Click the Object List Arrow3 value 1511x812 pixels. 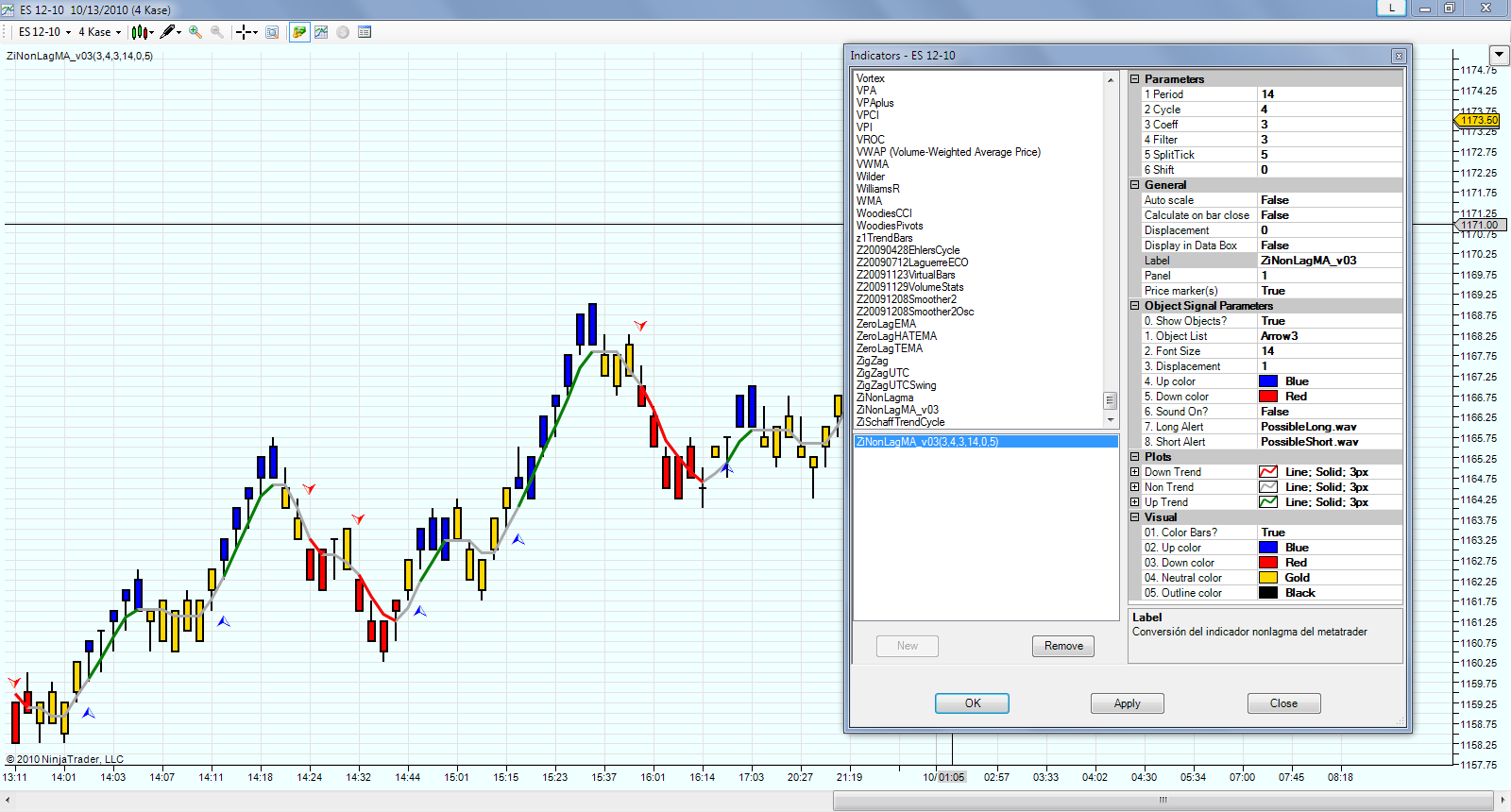pyautogui.click(x=1330, y=336)
